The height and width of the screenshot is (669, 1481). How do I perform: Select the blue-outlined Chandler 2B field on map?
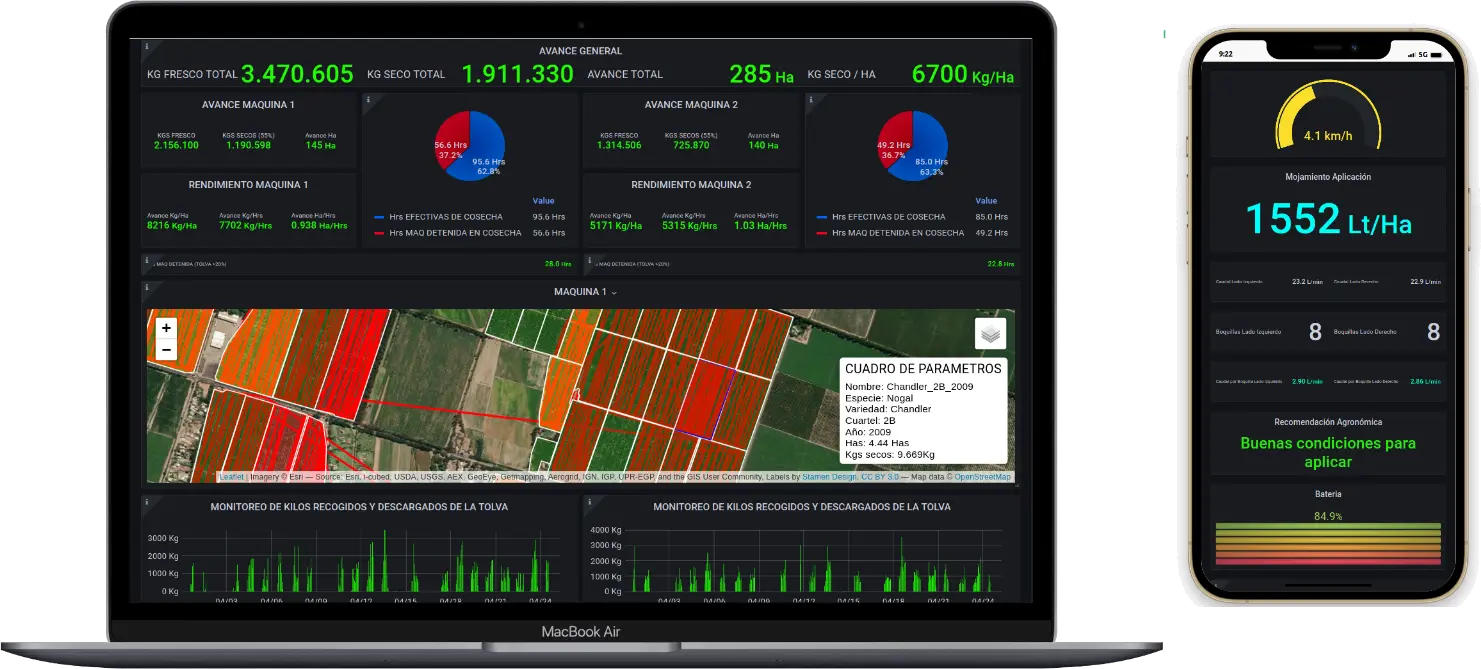click(x=704, y=402)
